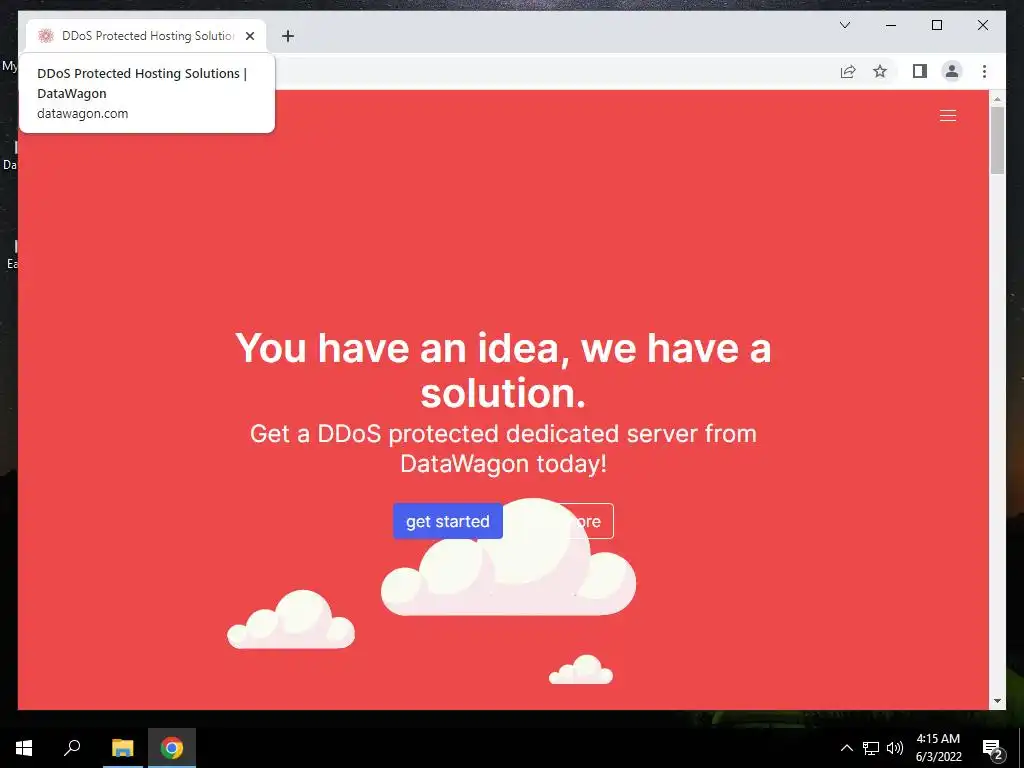Click the datawagon.com text in tab tooltip
This screenshot has height=768, width=1024.
[82, 114]
